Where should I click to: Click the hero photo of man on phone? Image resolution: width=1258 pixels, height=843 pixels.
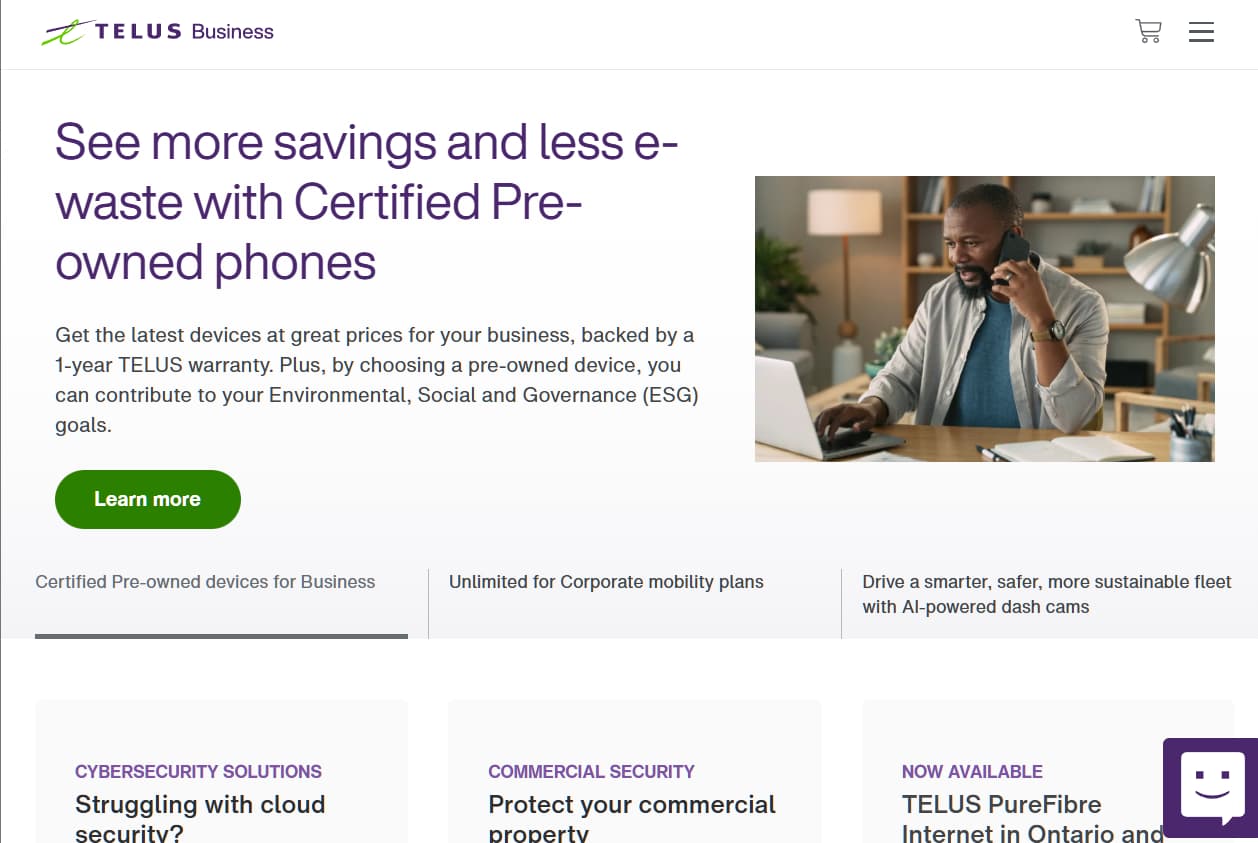[x=984, y=319]
